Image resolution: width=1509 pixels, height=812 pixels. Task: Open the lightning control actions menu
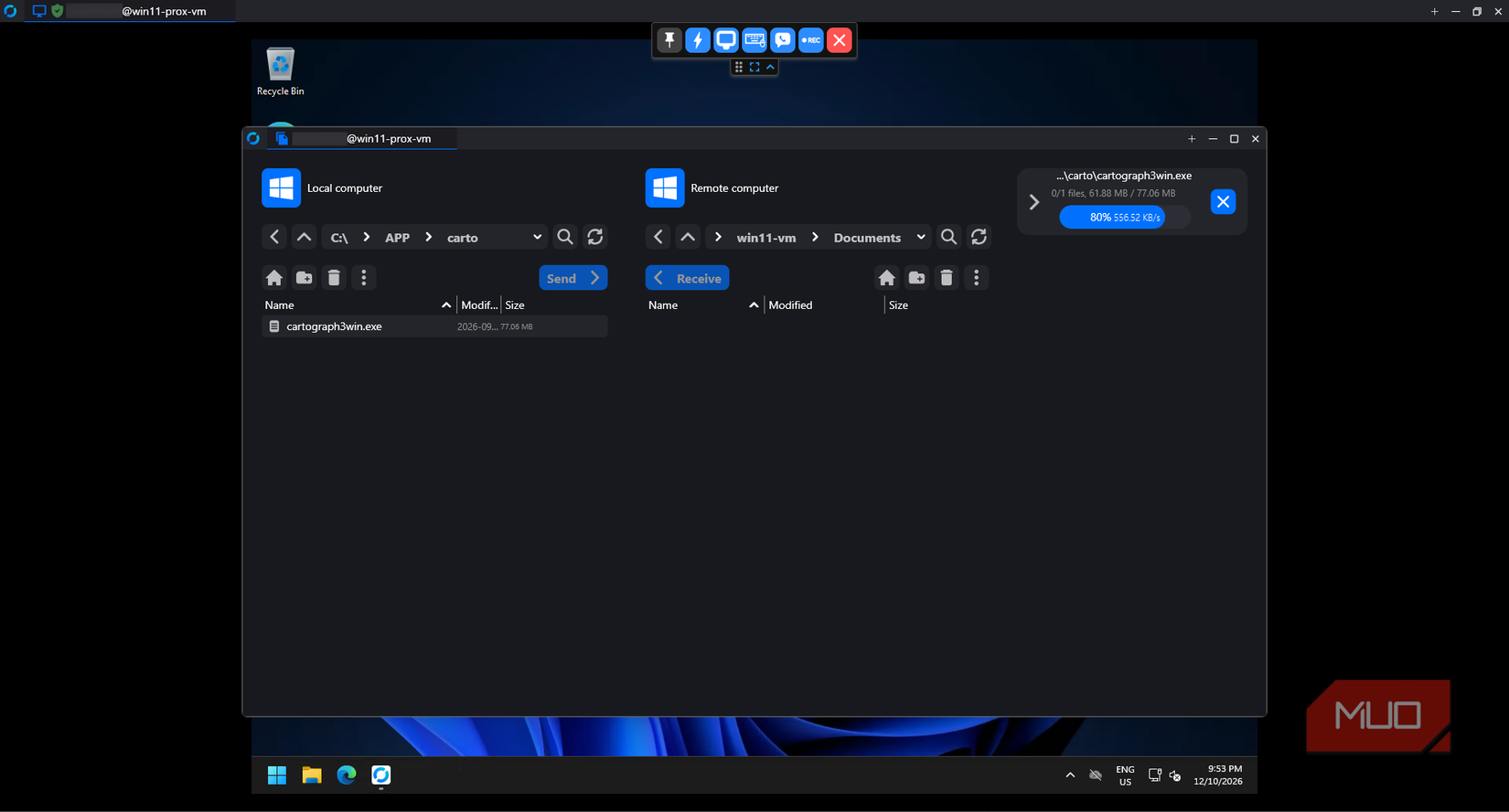coord(698,40)
